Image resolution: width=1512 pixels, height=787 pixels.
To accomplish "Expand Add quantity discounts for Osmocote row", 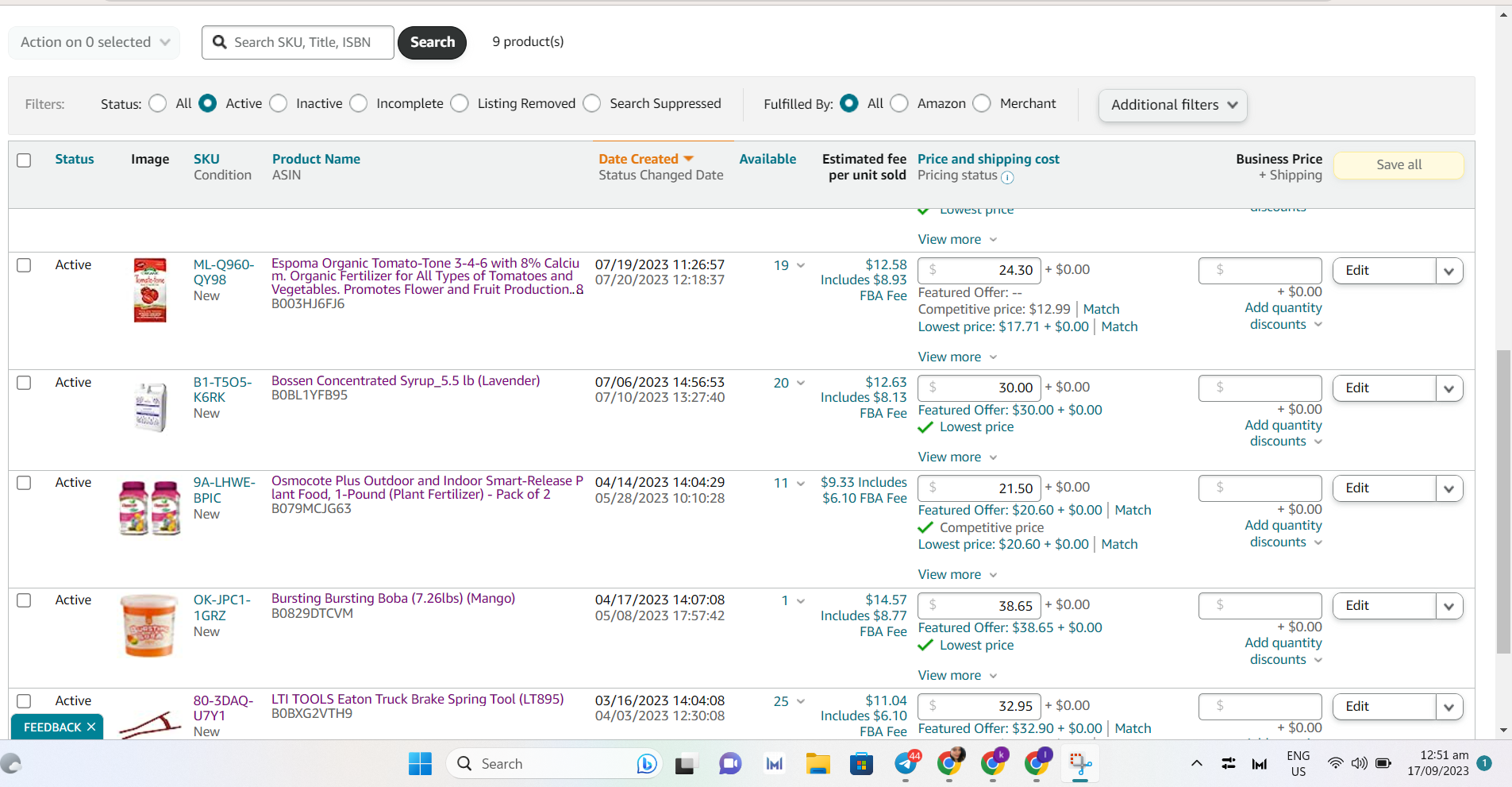I will [1283, 534].
